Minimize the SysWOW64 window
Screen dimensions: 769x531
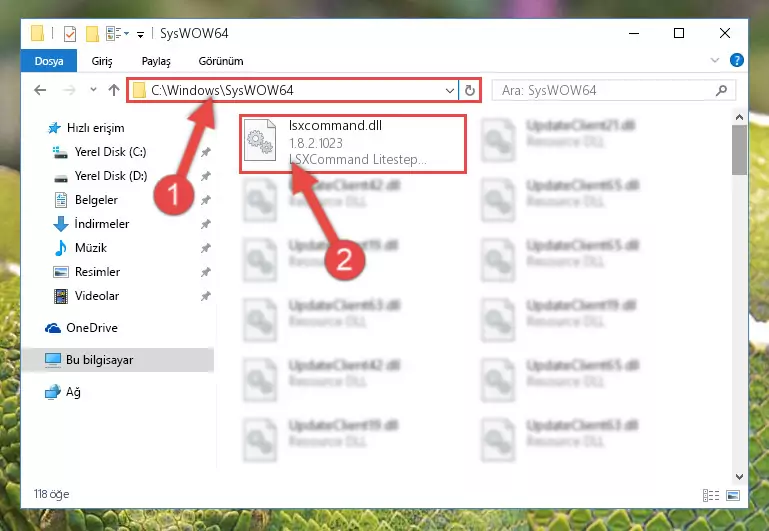634,33
